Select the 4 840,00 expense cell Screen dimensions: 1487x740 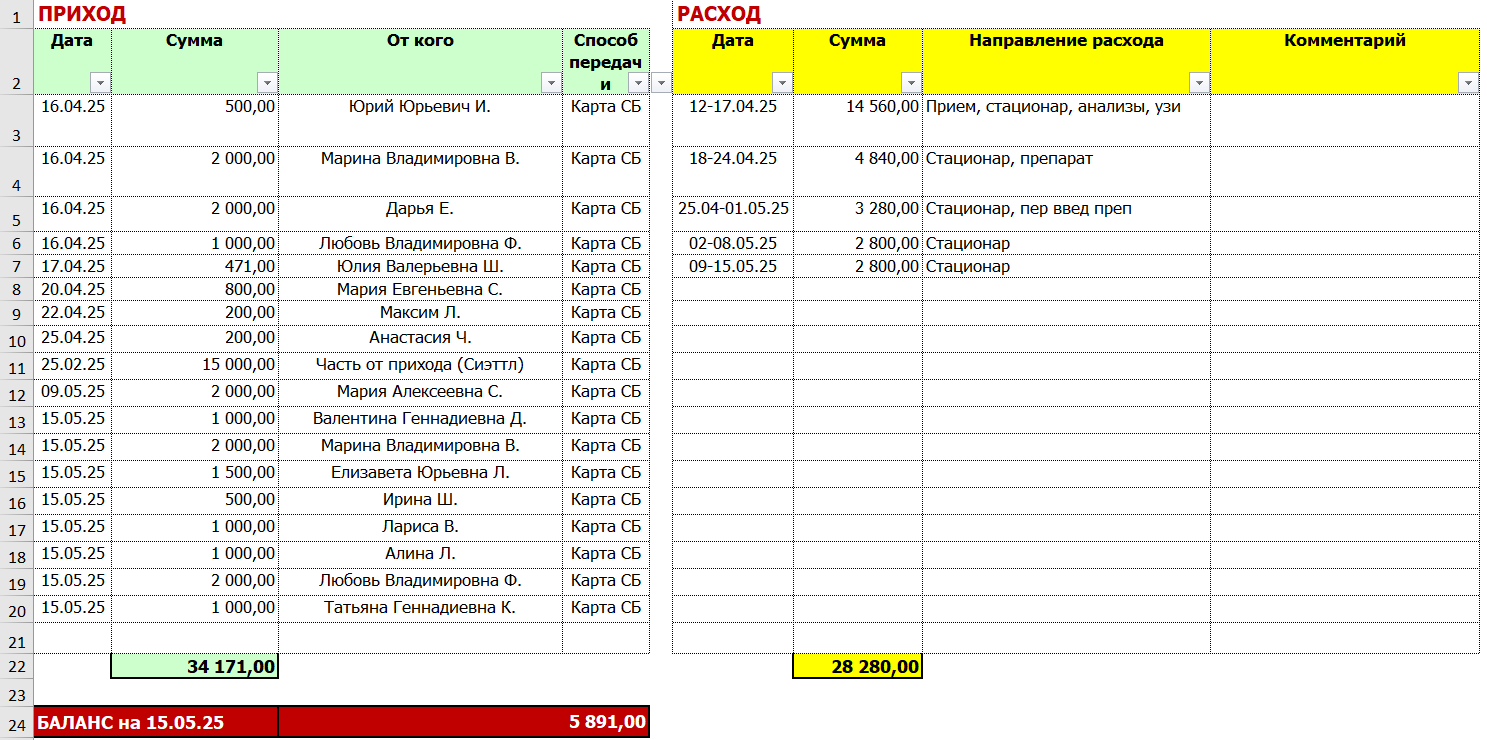point(858,172)
